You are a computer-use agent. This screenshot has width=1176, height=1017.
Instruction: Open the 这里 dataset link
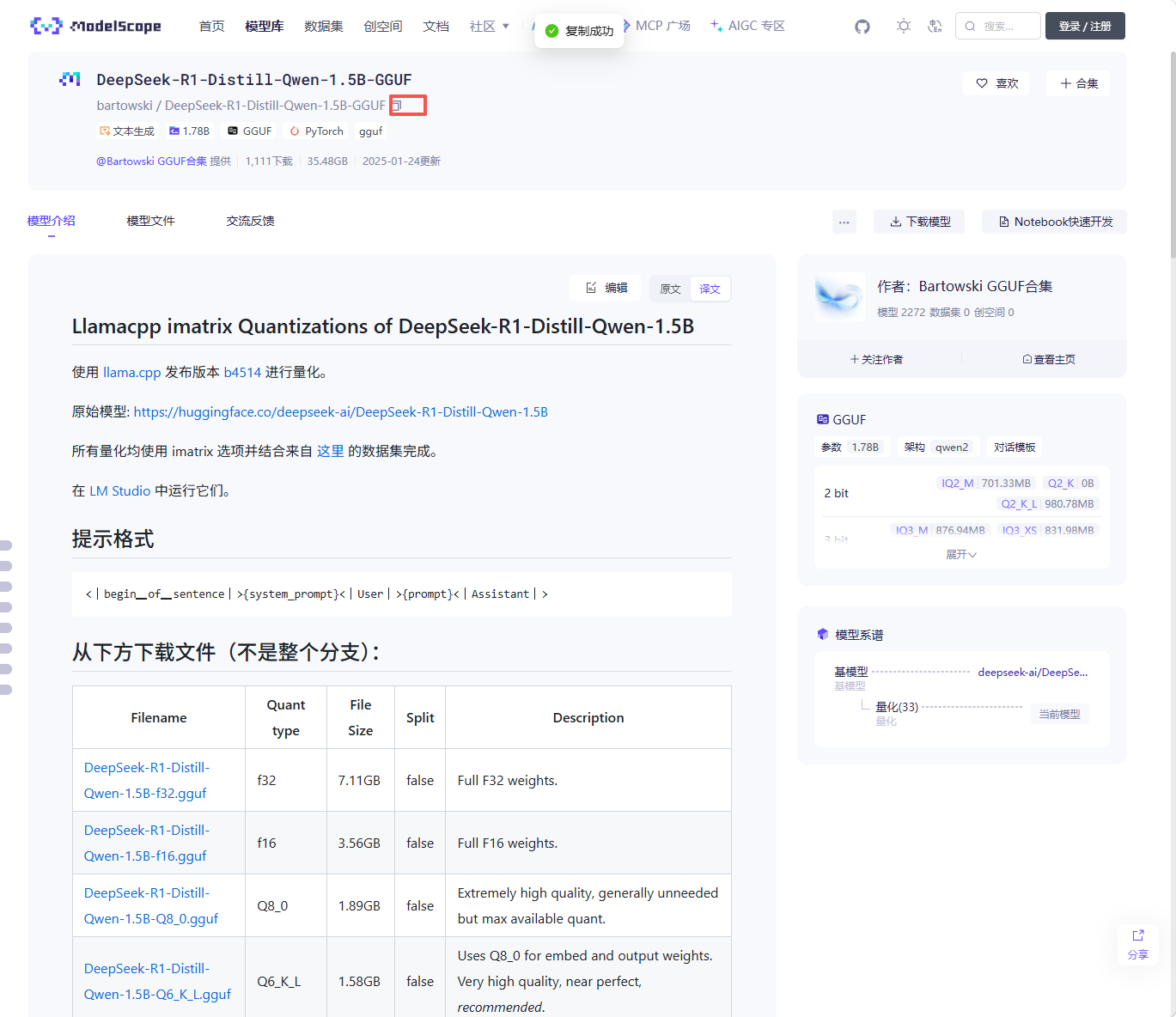[331, 451]
